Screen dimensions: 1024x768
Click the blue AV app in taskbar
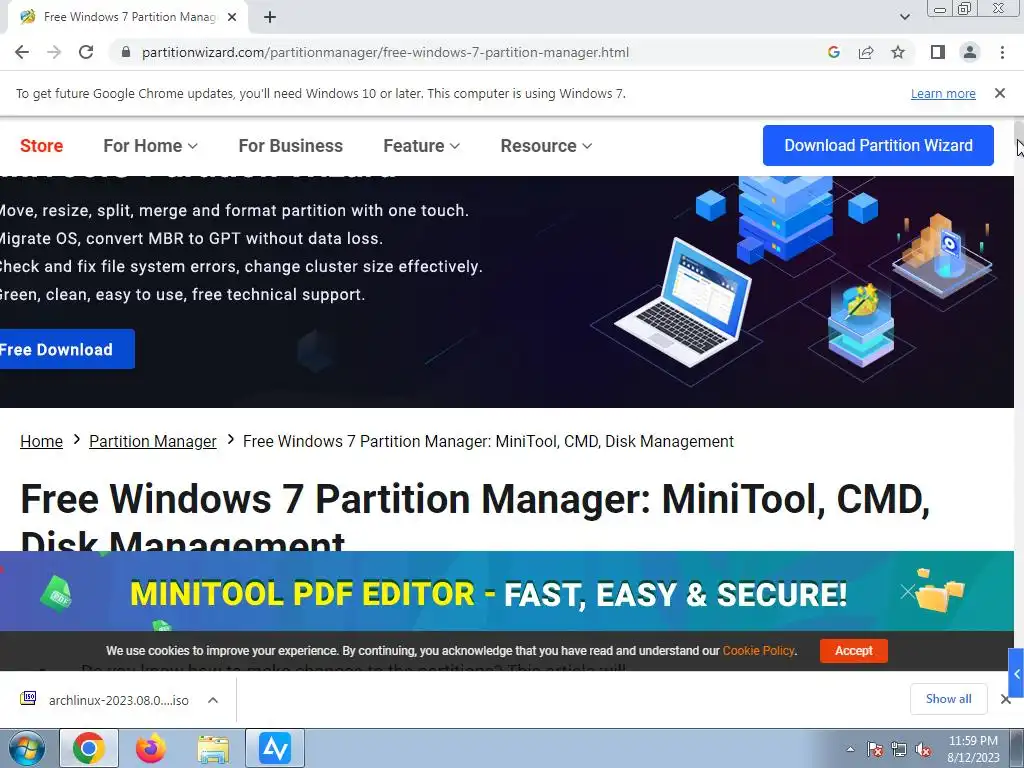click(x=275, y=748)
